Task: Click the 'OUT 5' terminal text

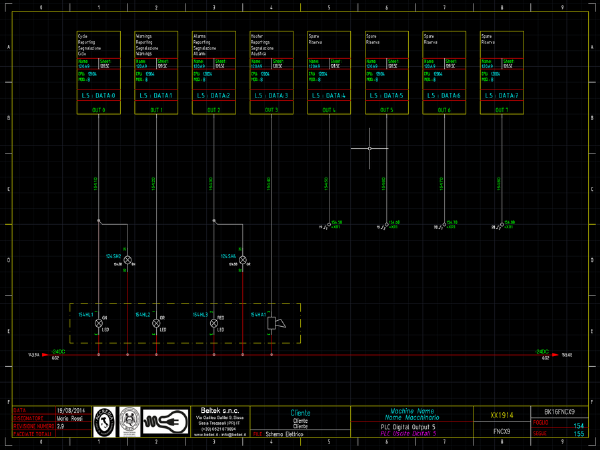Action: (x=386, y=110)
